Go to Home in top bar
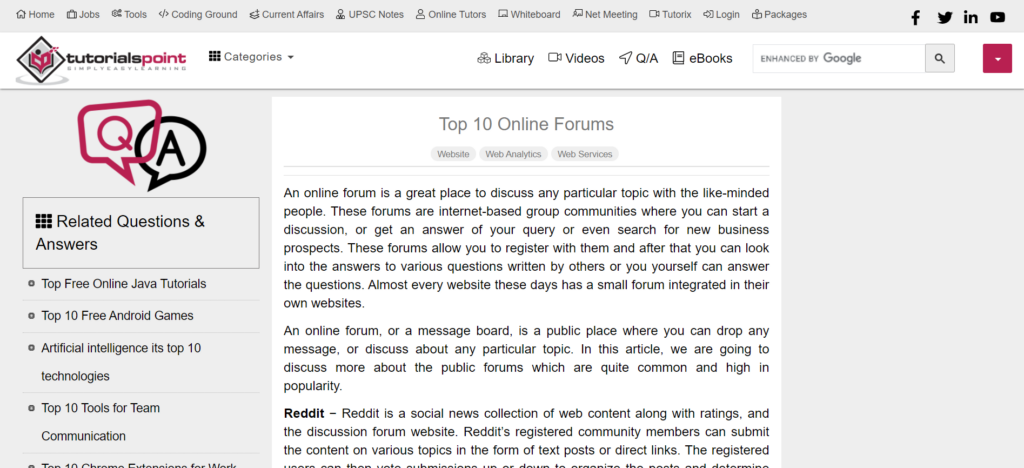1024x468 pixels. coord(35,14)
